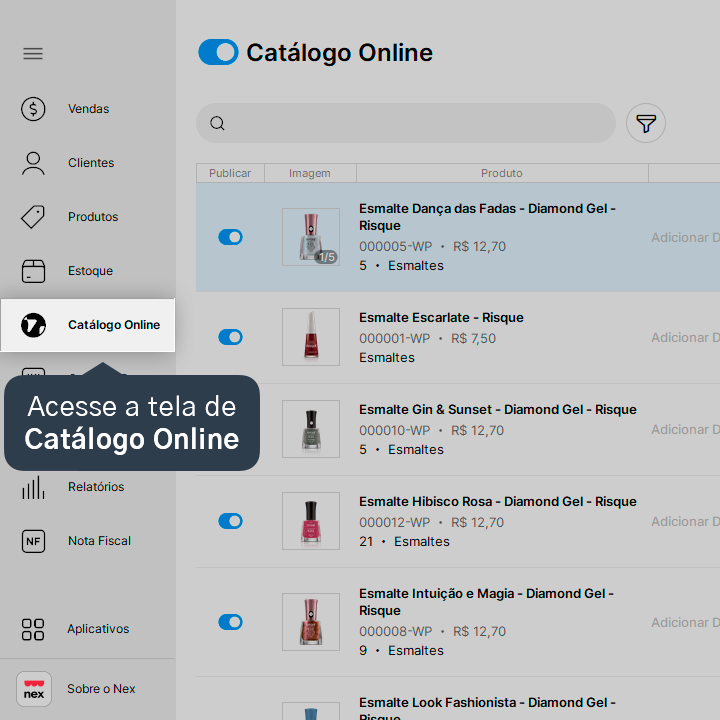Image resolution: width=720 pixels, height=720 pixels.
Task: Click the Aplicativos grid icon
Action: point(33,629)
